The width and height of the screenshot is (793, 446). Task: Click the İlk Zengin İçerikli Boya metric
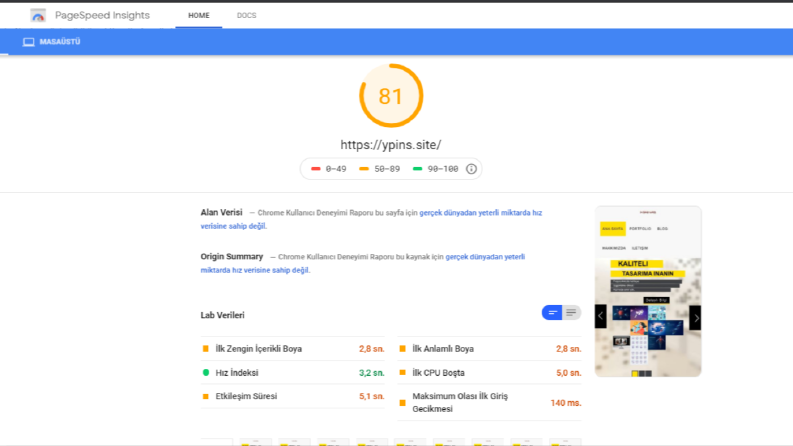293,349
